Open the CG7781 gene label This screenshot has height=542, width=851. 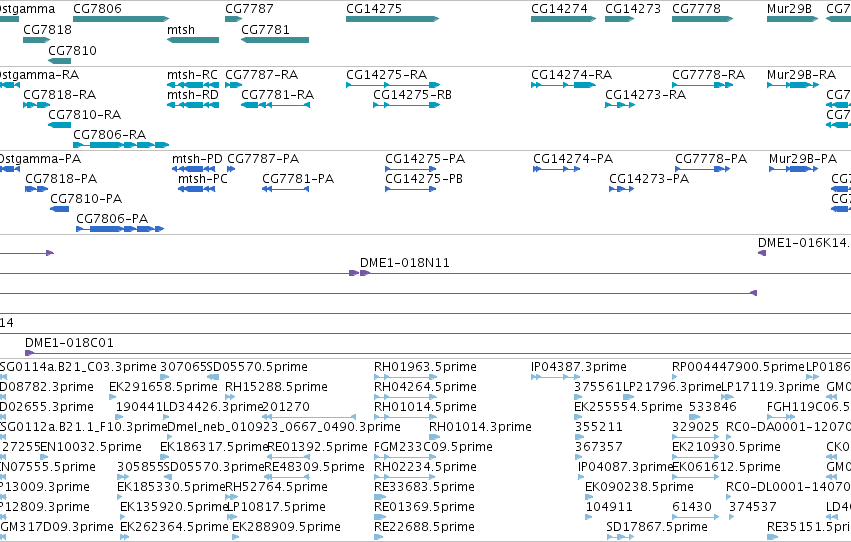tap(265, 30)
